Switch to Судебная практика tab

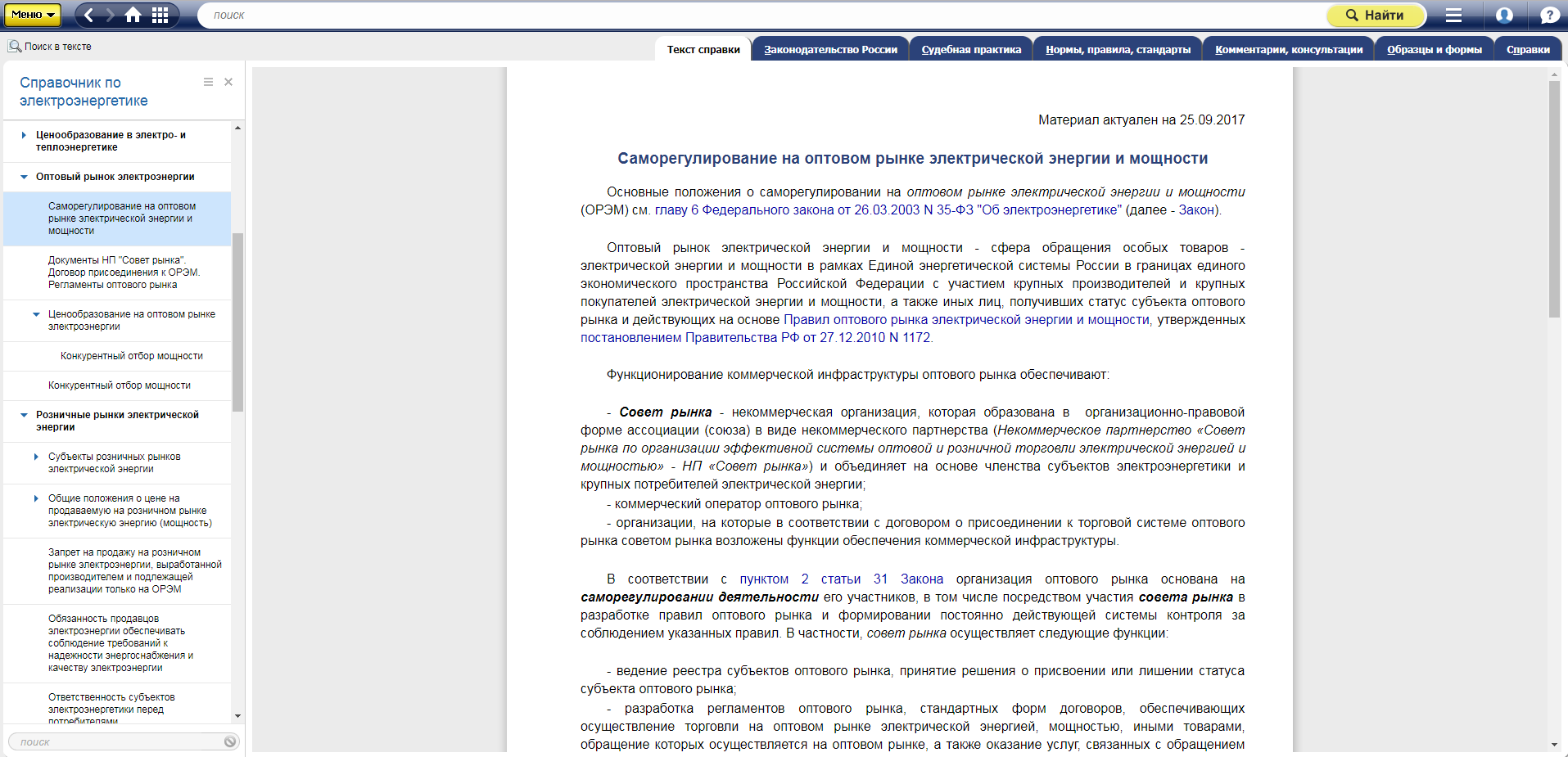[971, 49]
